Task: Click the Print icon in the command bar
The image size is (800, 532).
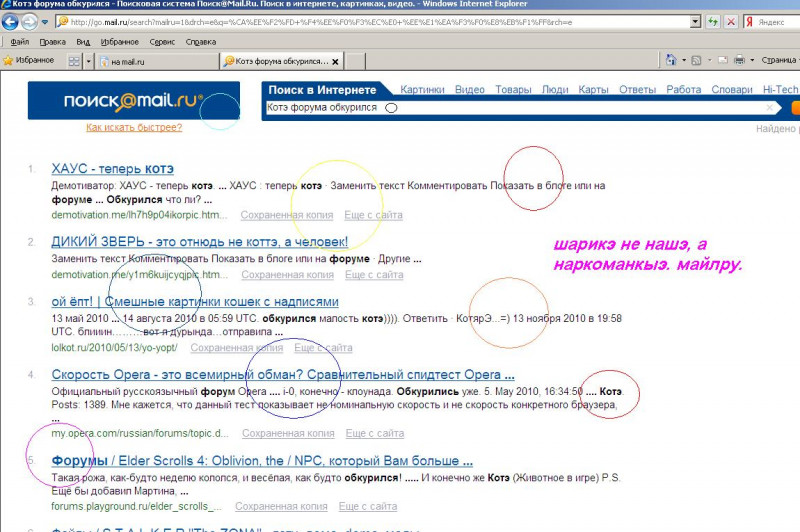Action: (739, 61)
